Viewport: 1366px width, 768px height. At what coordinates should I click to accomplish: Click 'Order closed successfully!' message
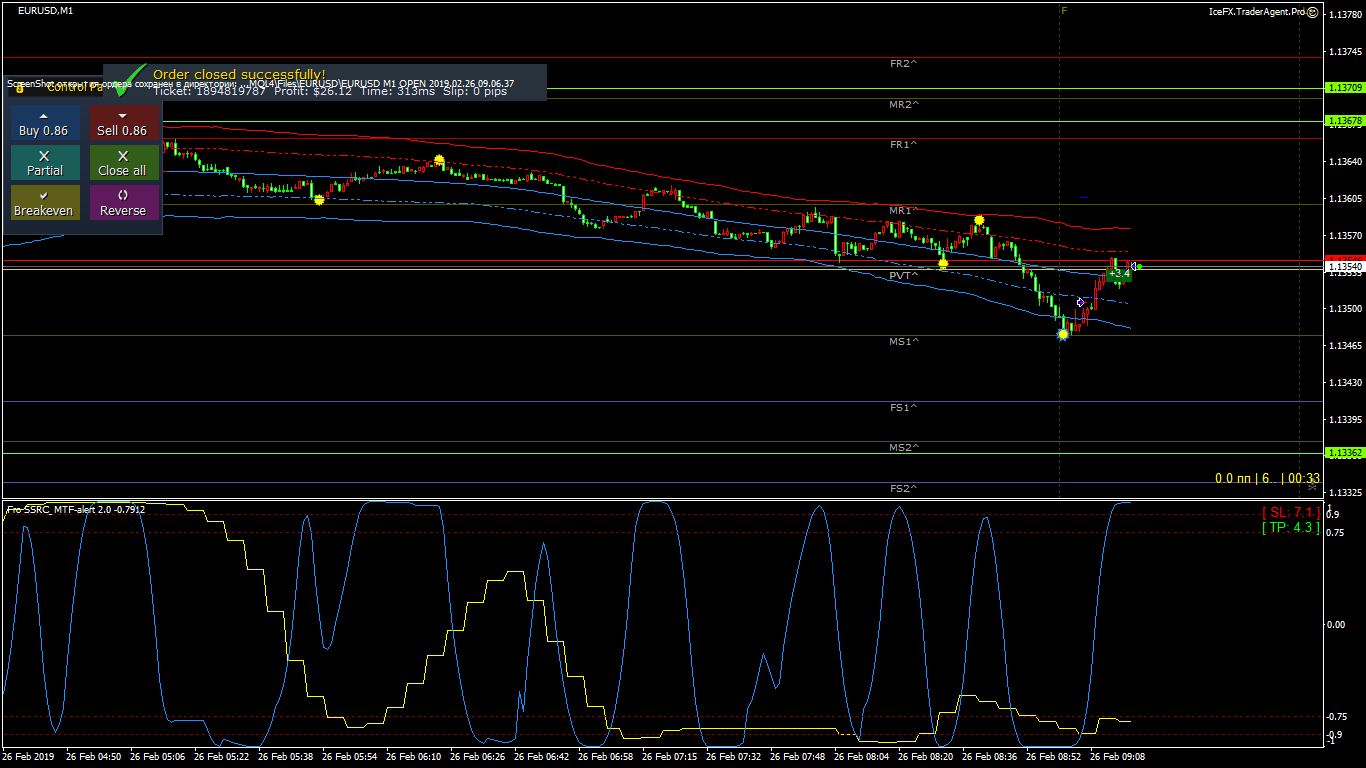tap(239, 75)
